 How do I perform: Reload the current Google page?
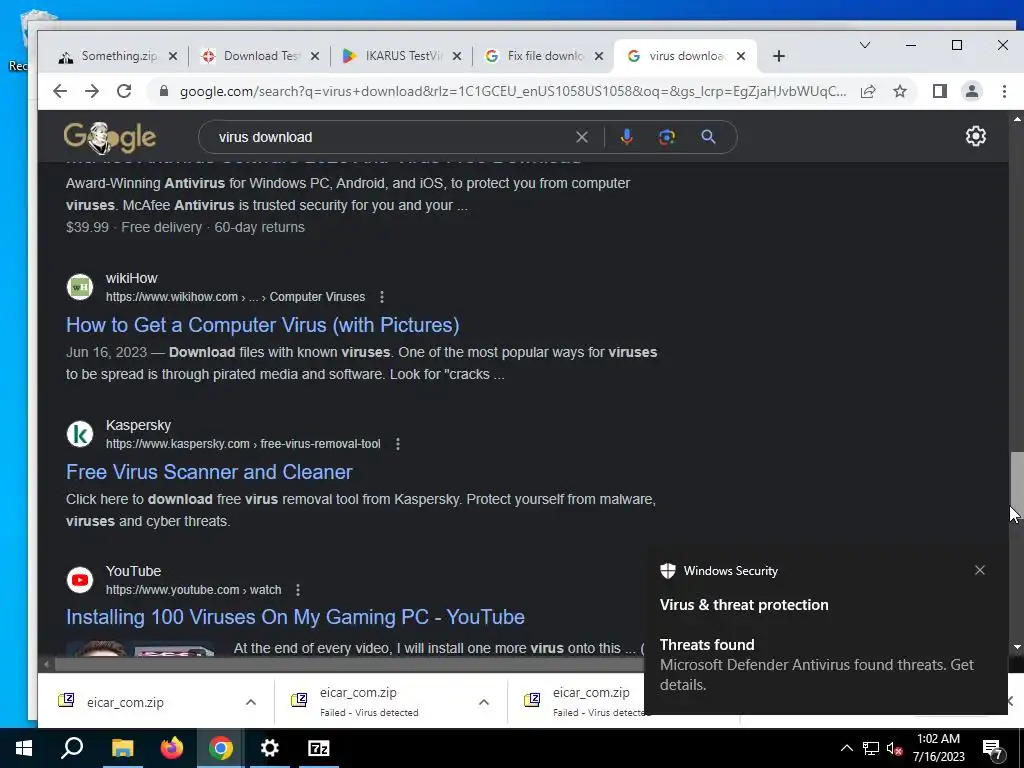click(124, 91)
